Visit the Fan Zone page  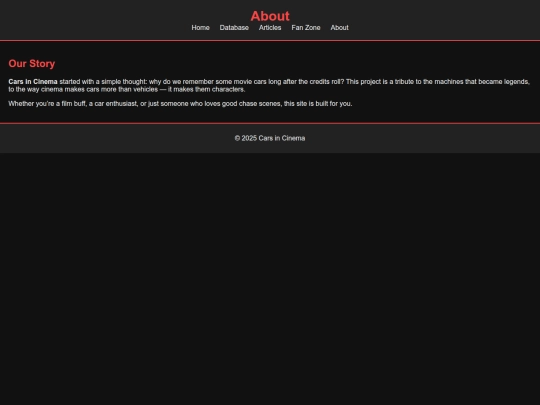(x=306, y=28)
